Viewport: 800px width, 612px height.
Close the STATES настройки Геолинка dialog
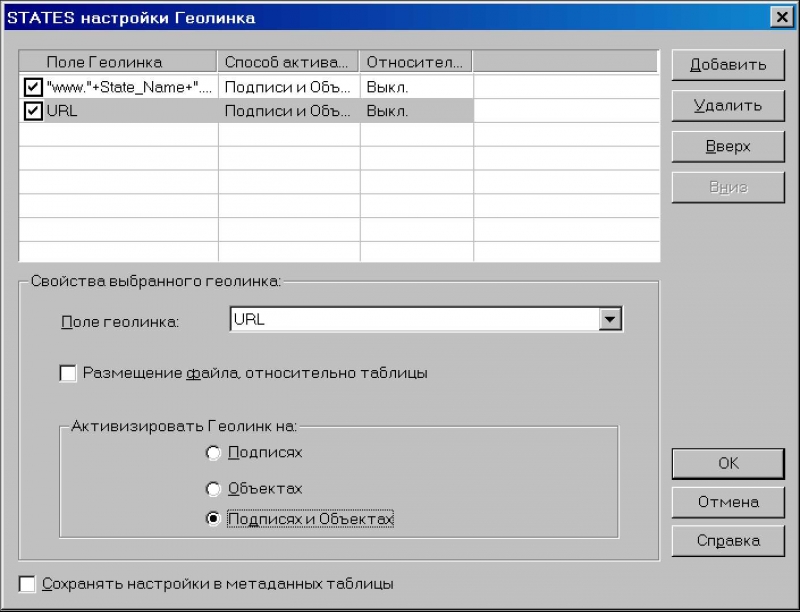pos(782,17)
